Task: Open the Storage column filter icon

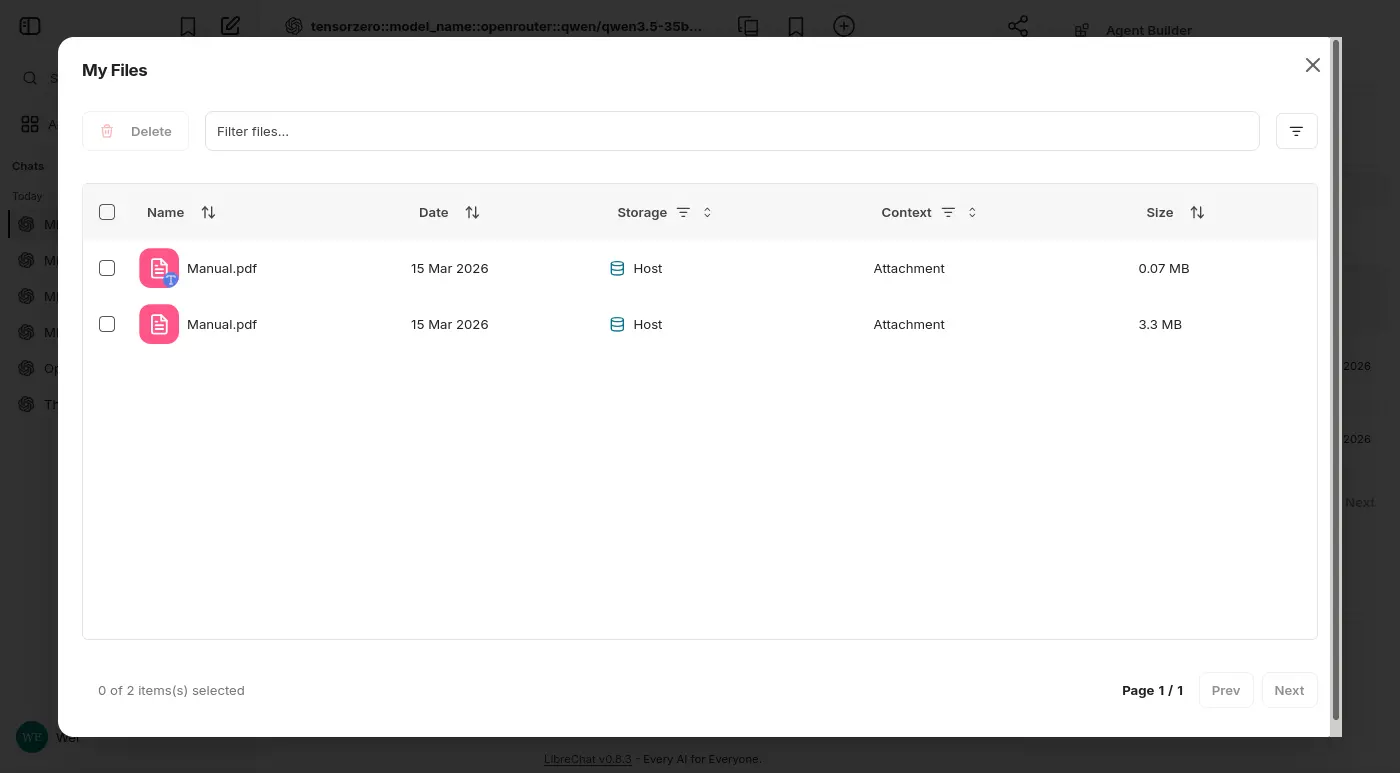Action: [x=683, y=212]
